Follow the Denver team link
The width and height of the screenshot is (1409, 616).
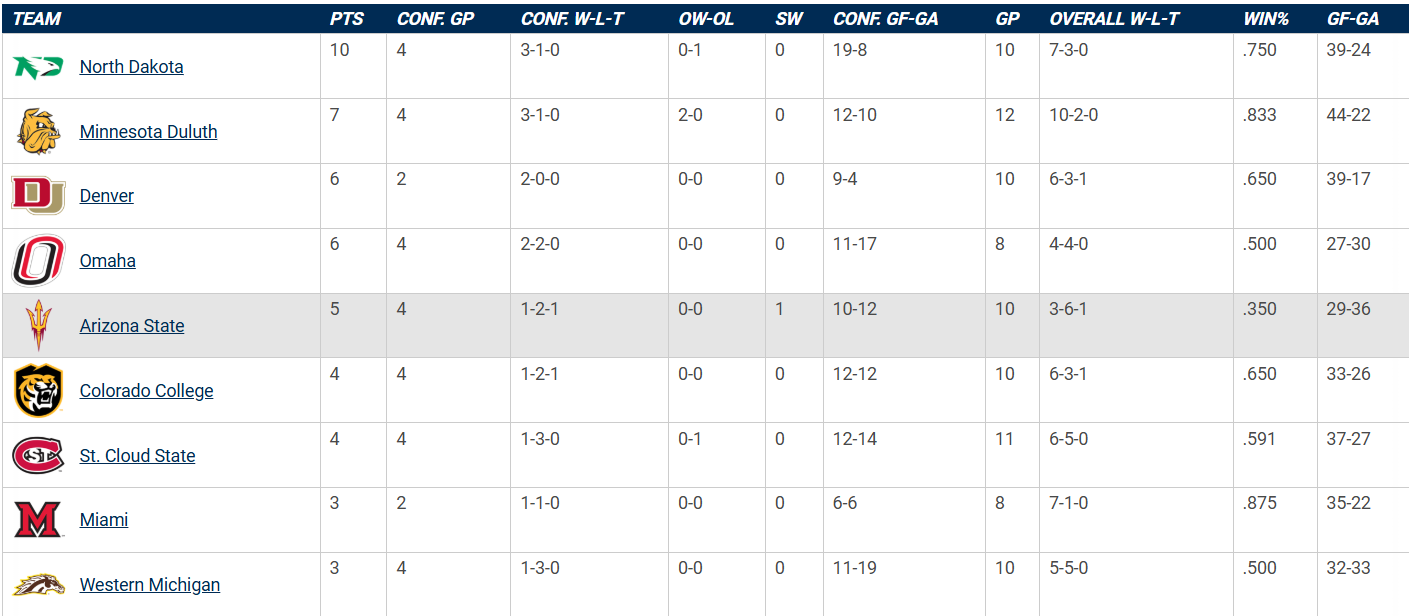[106, 196]
